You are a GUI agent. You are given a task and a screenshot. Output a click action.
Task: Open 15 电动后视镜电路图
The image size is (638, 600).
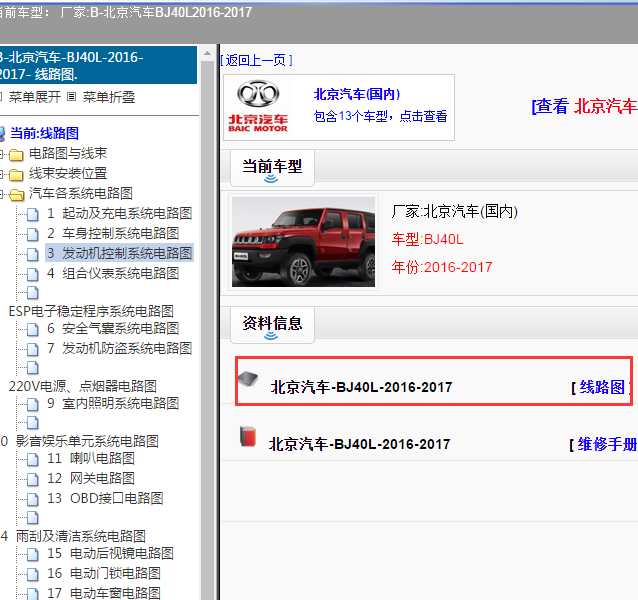[x=110, y=553]
